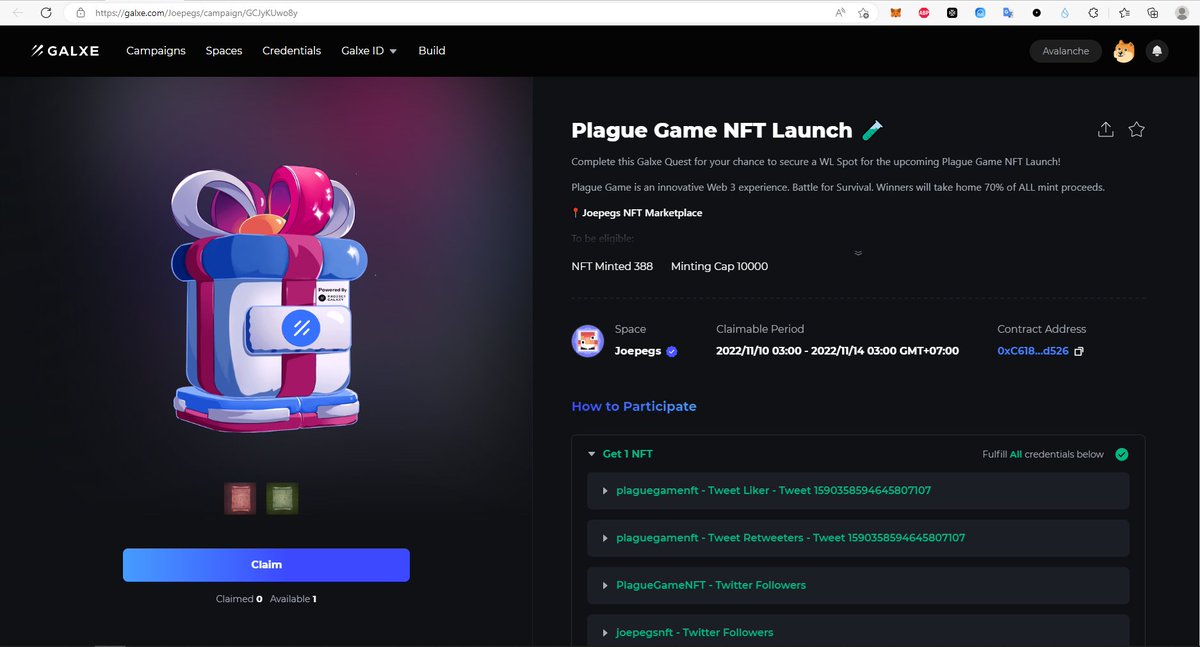Image resolution: width=1200 pixels, height=647 pixels.
Task: Open the water drop extension
Action: 1064,13
